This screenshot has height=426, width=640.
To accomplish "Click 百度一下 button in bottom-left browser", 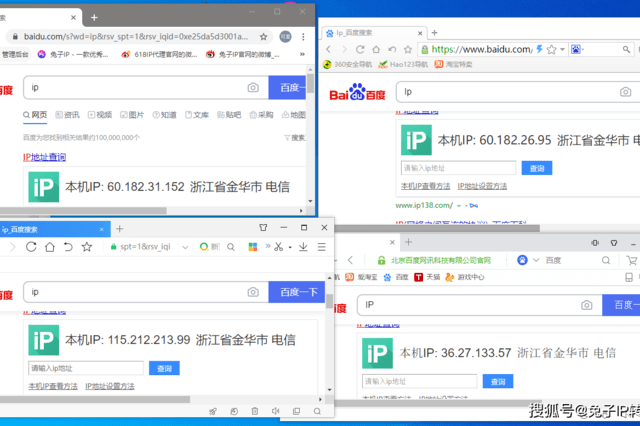I will tap(298, 292).
